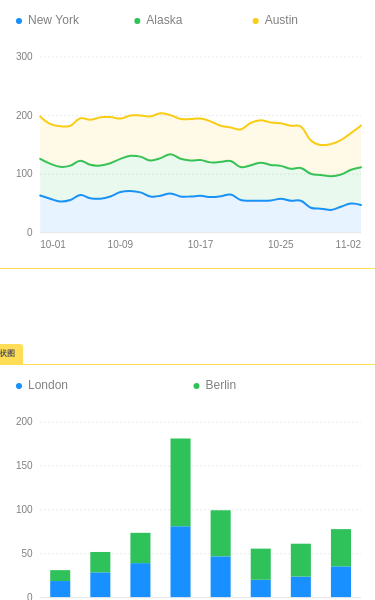Viewport: 375px width, 600px height.
Task: Click the tallest green Berlin bar segment
Action: 181,483
